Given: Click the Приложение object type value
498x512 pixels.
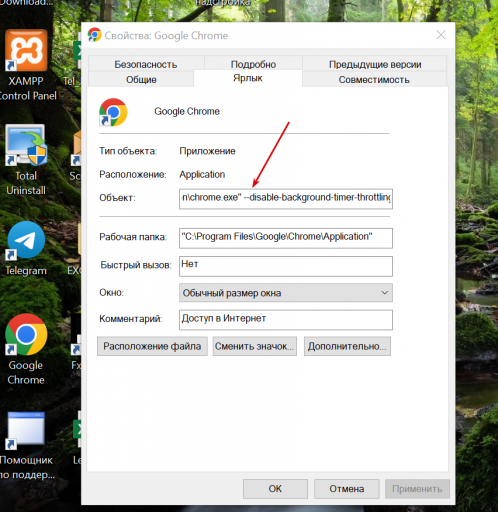Looking at the screenshot, I should point(207,151).
